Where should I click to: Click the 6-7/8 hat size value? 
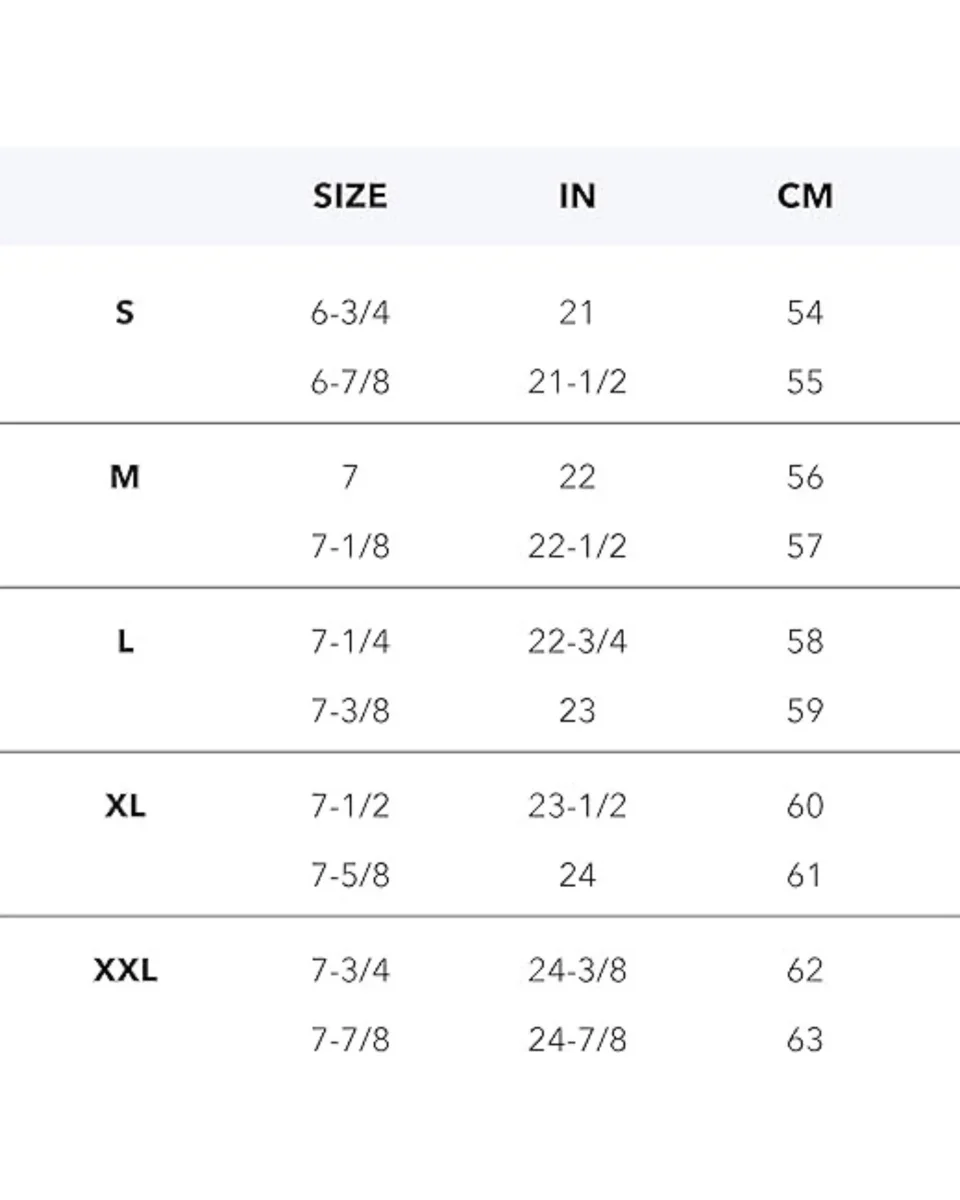[x=349, y=382]
